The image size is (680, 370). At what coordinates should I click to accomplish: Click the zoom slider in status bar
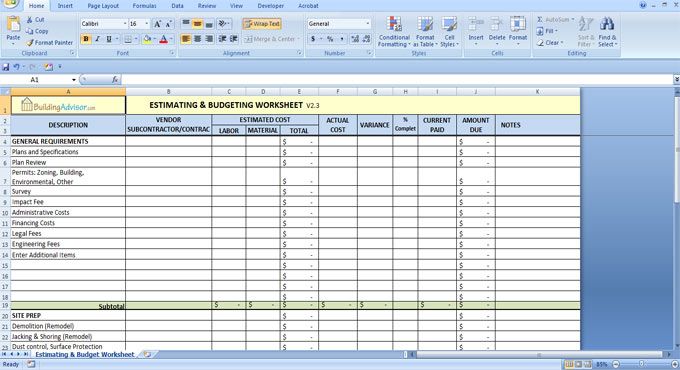coord(641,364)
